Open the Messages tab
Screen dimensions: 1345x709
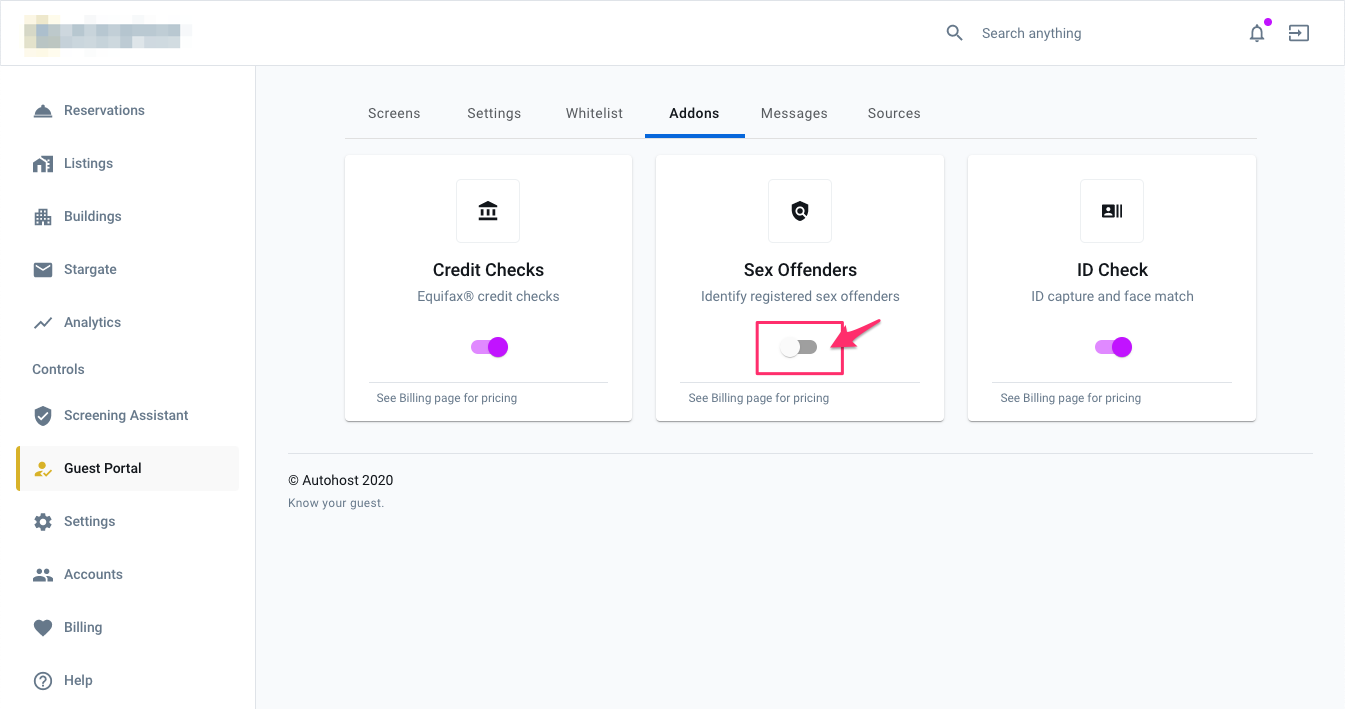point(794,113)
